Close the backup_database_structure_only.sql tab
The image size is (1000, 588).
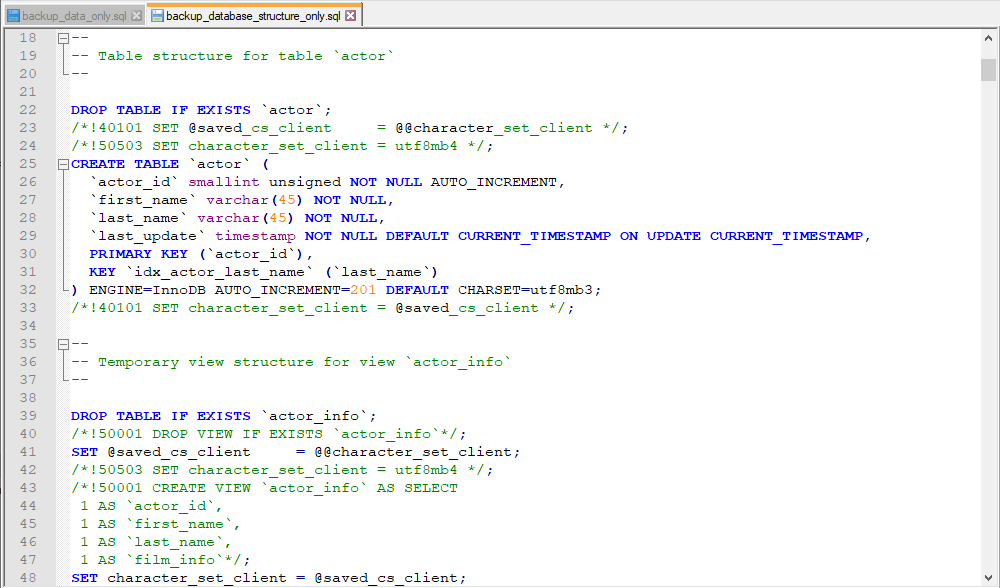click(x=351, y=16)
